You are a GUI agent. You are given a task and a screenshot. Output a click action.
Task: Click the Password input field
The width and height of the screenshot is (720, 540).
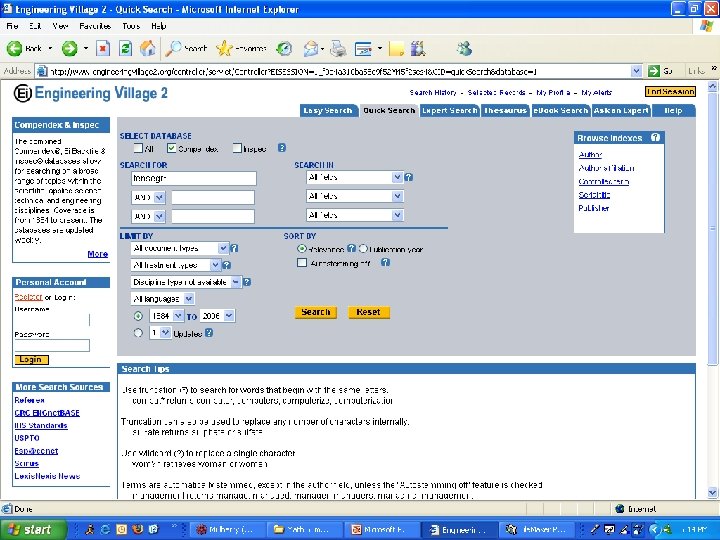pyautogui.click(x=52, y=345)
